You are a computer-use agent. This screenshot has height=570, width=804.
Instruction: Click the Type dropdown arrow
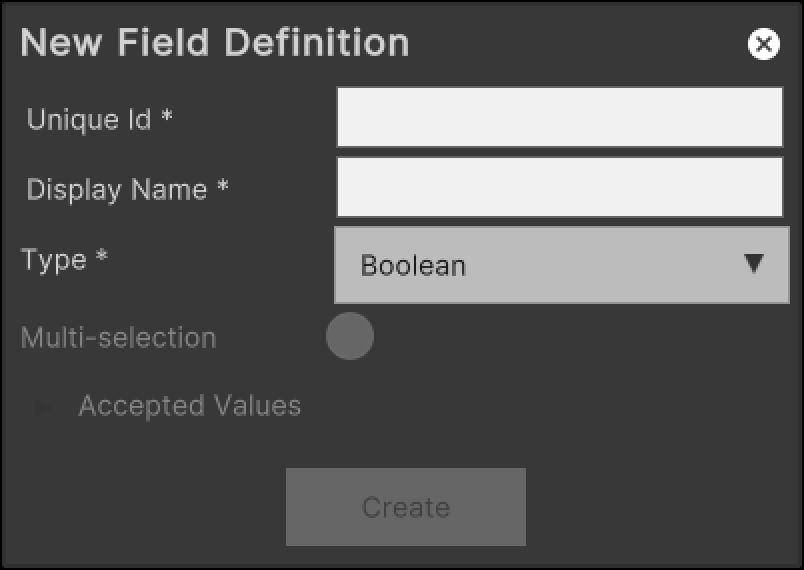[754, 264]
